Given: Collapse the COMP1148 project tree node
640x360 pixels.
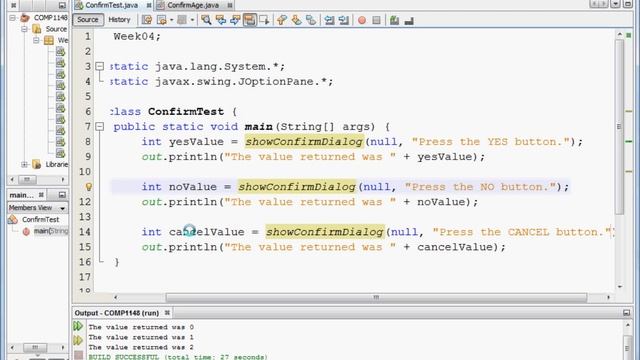Looking at the screenshot, I should pos(13,18).
